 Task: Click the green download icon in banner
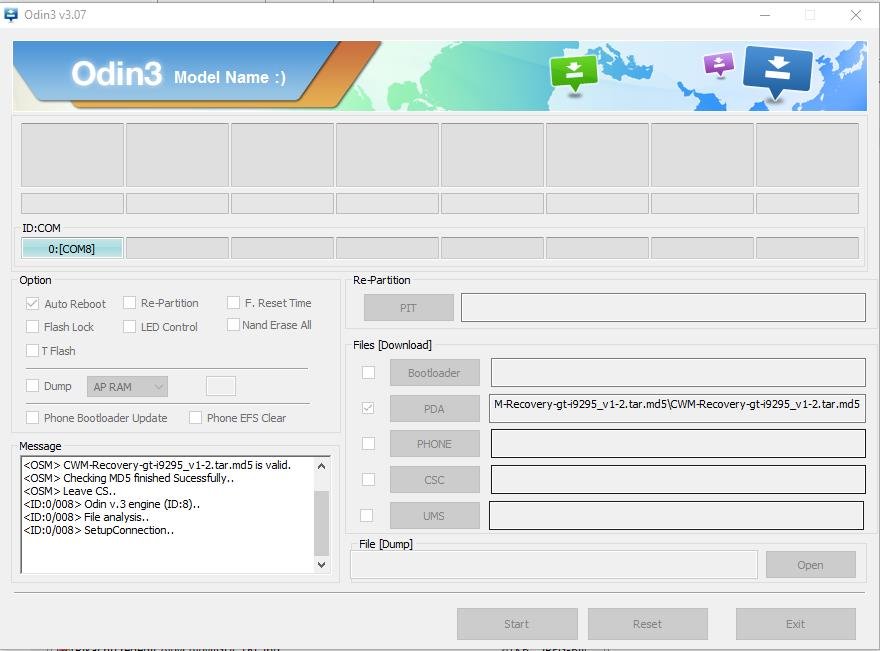[x=574, y=73]
